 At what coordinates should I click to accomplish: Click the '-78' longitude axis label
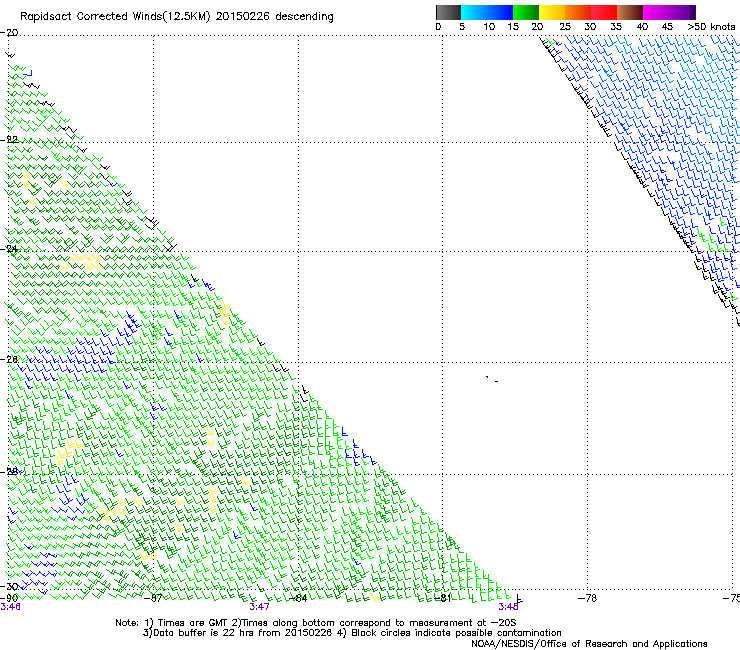coord(588,598)
